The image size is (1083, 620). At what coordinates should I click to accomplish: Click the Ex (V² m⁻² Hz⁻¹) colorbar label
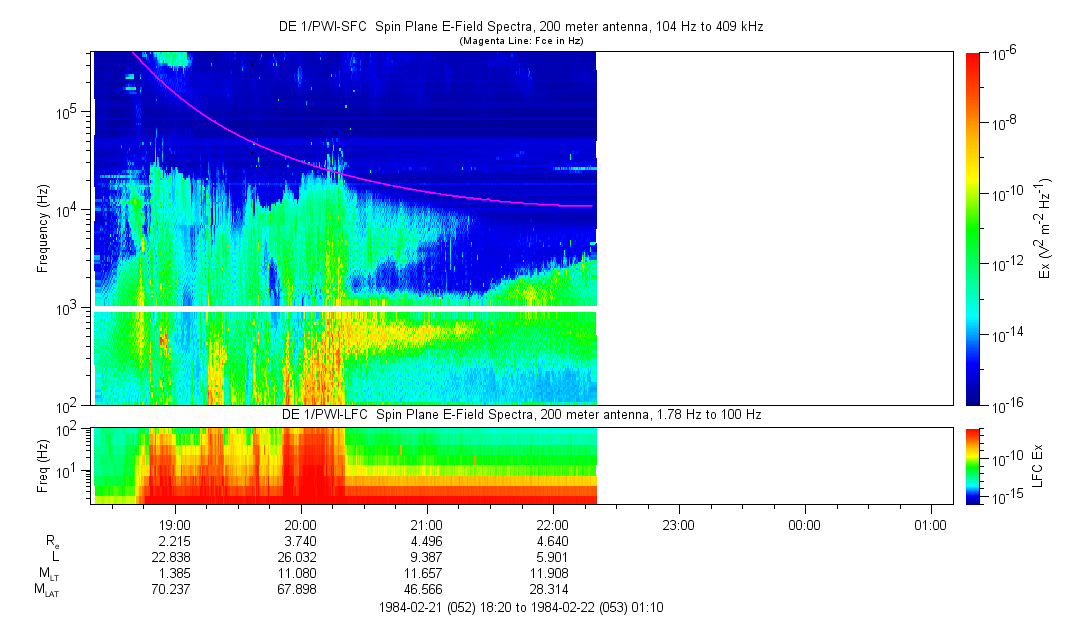pos(1043,229)
